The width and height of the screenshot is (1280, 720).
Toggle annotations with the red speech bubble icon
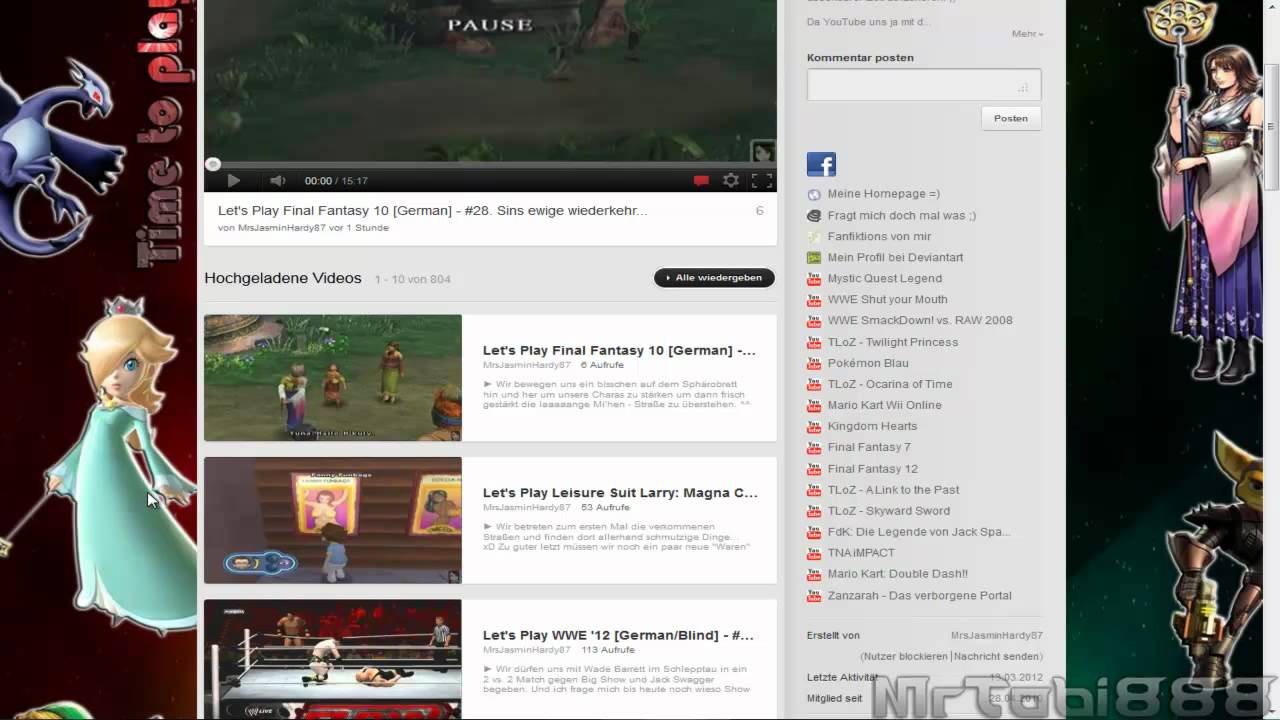click(701, 181)
